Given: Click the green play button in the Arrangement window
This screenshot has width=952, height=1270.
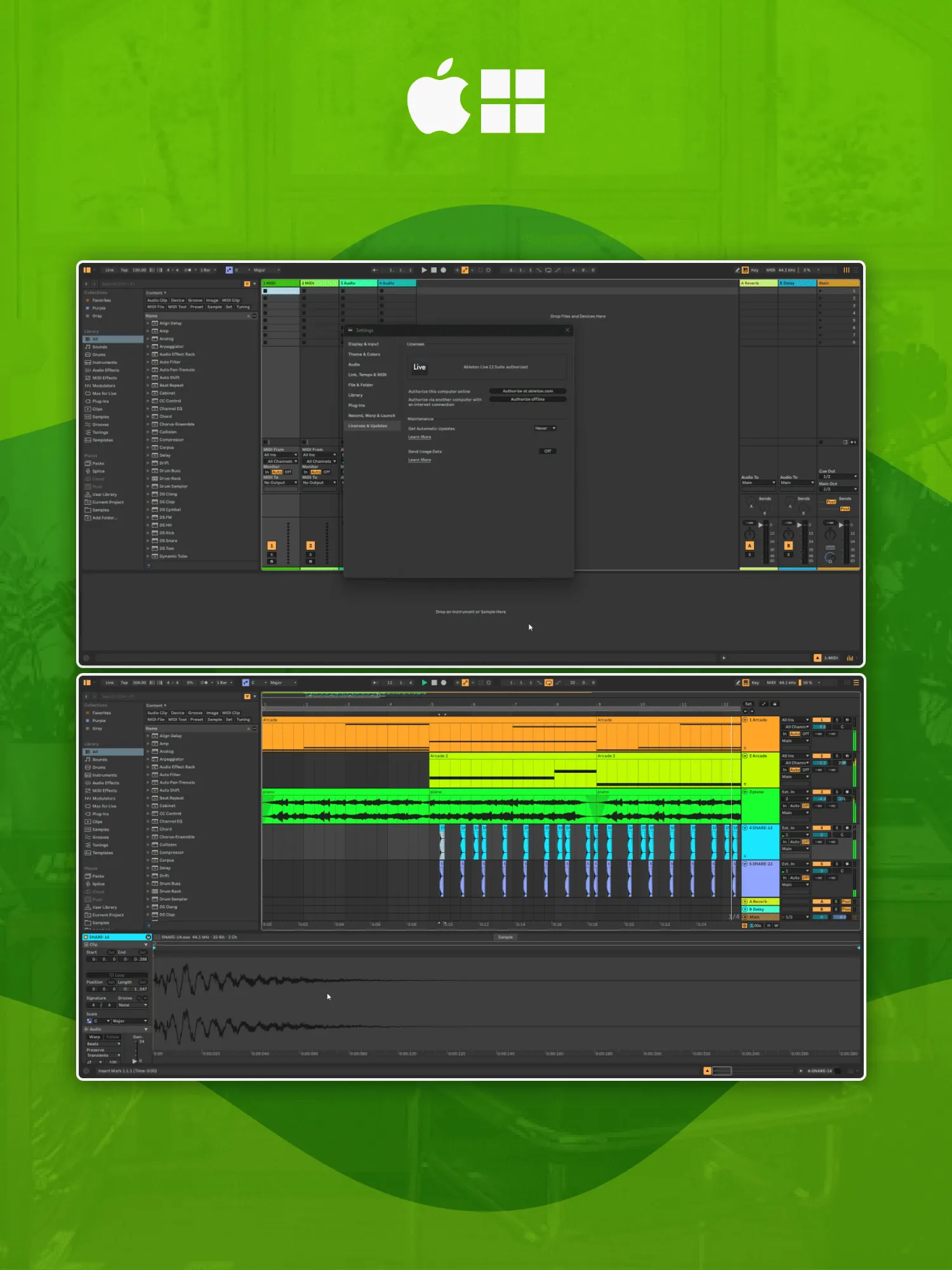Looking at the screenshot, I should 425,683.
